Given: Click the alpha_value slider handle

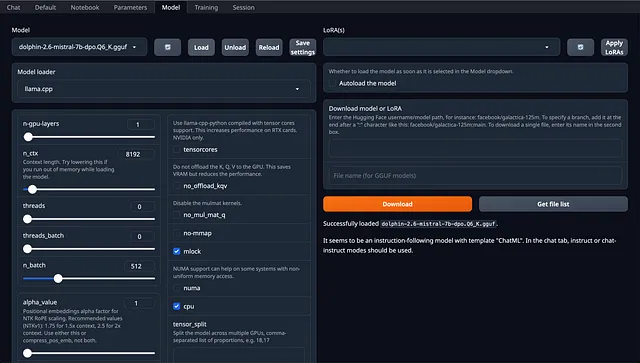Looking at the screenshot, I should [x=27, y=353].
